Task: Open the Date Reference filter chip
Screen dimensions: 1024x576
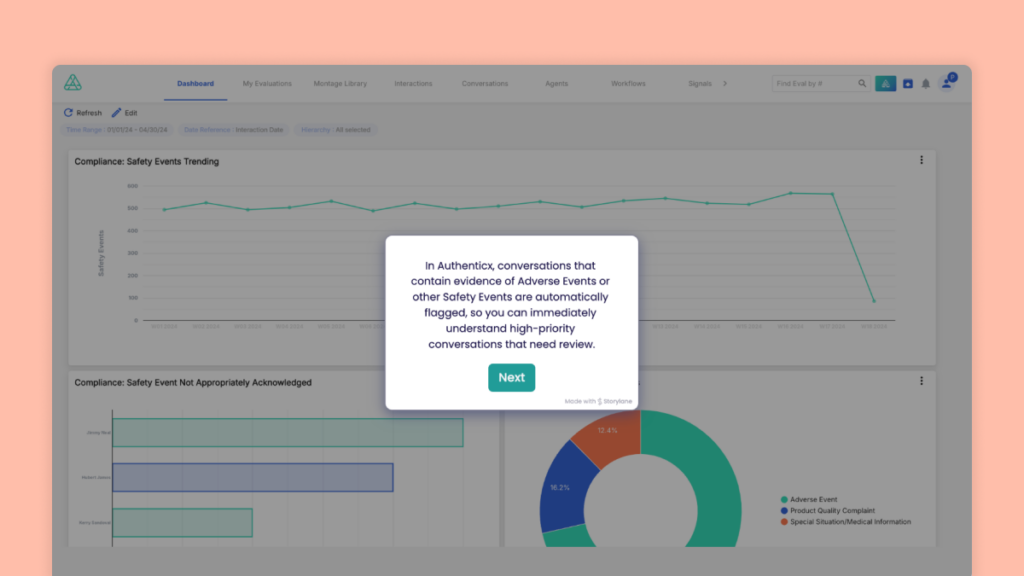Action: 233,130
